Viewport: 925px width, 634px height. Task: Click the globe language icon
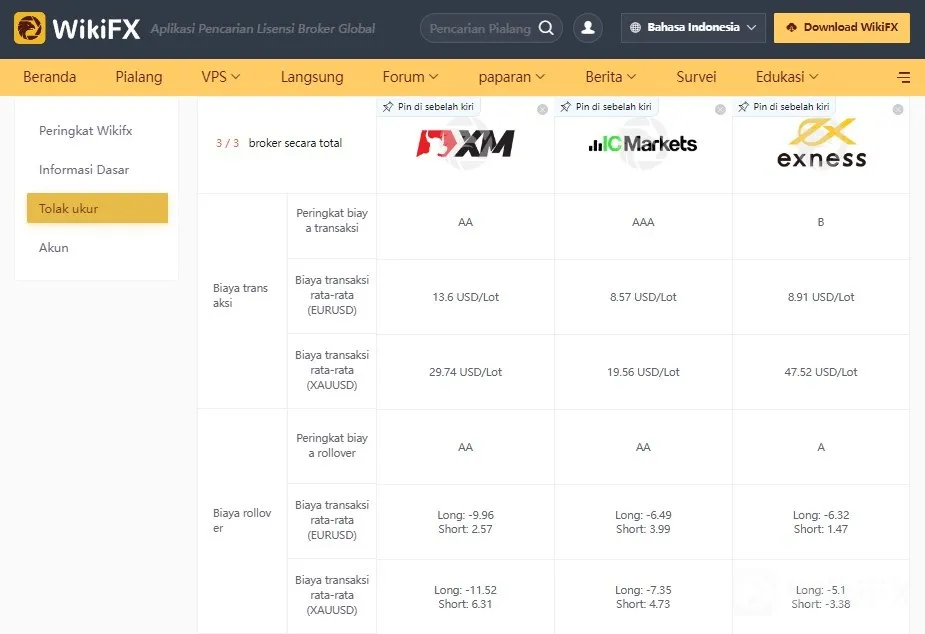(635, 27)
